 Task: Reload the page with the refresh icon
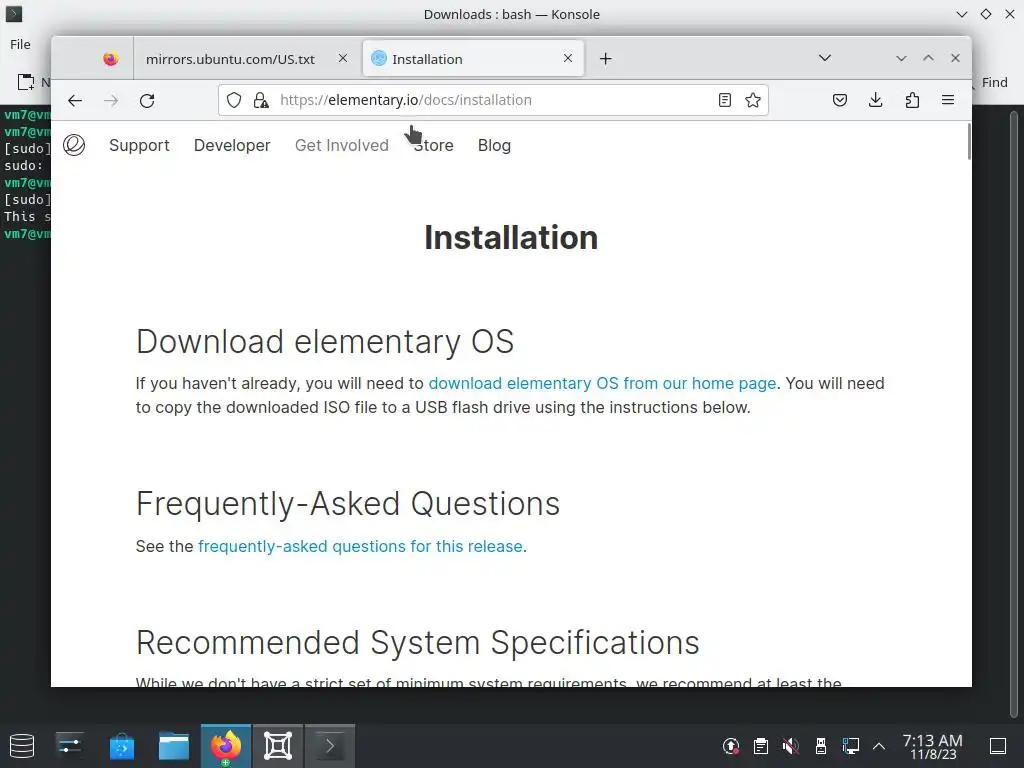click(147, 101)
